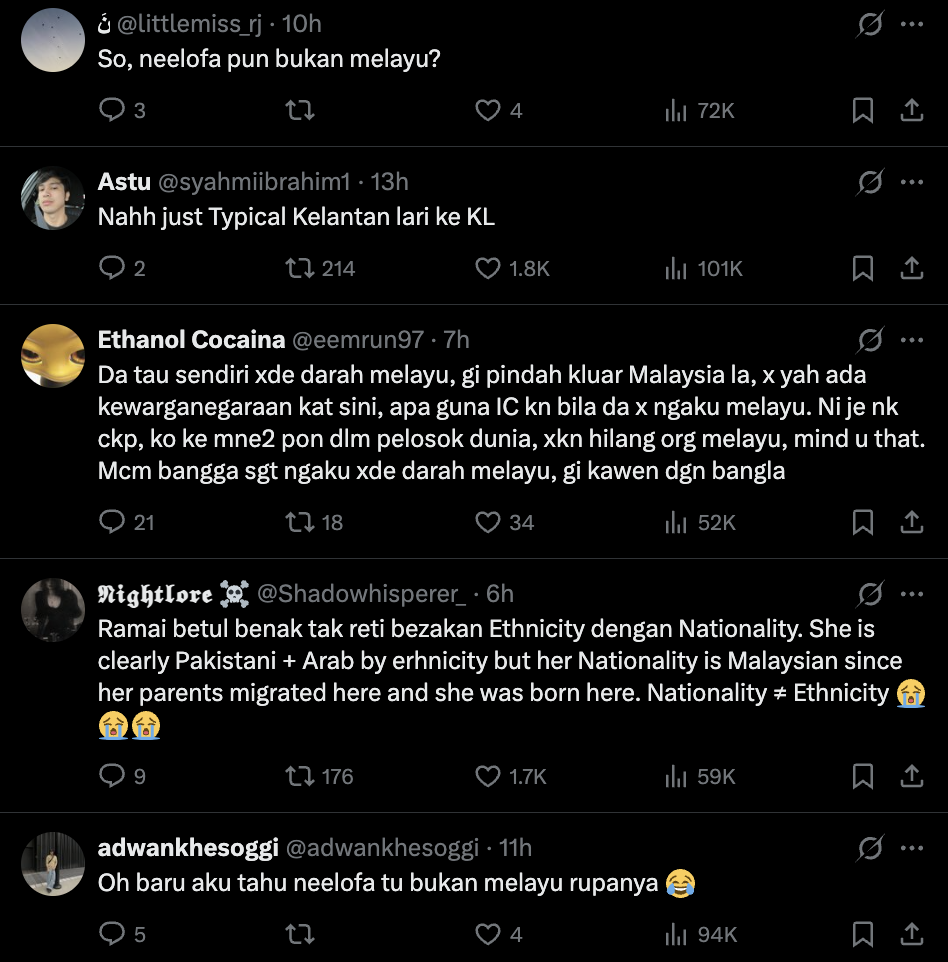
Task: Bookmark adwankhesoggi's tweet
Action: (x=862, y=934)
